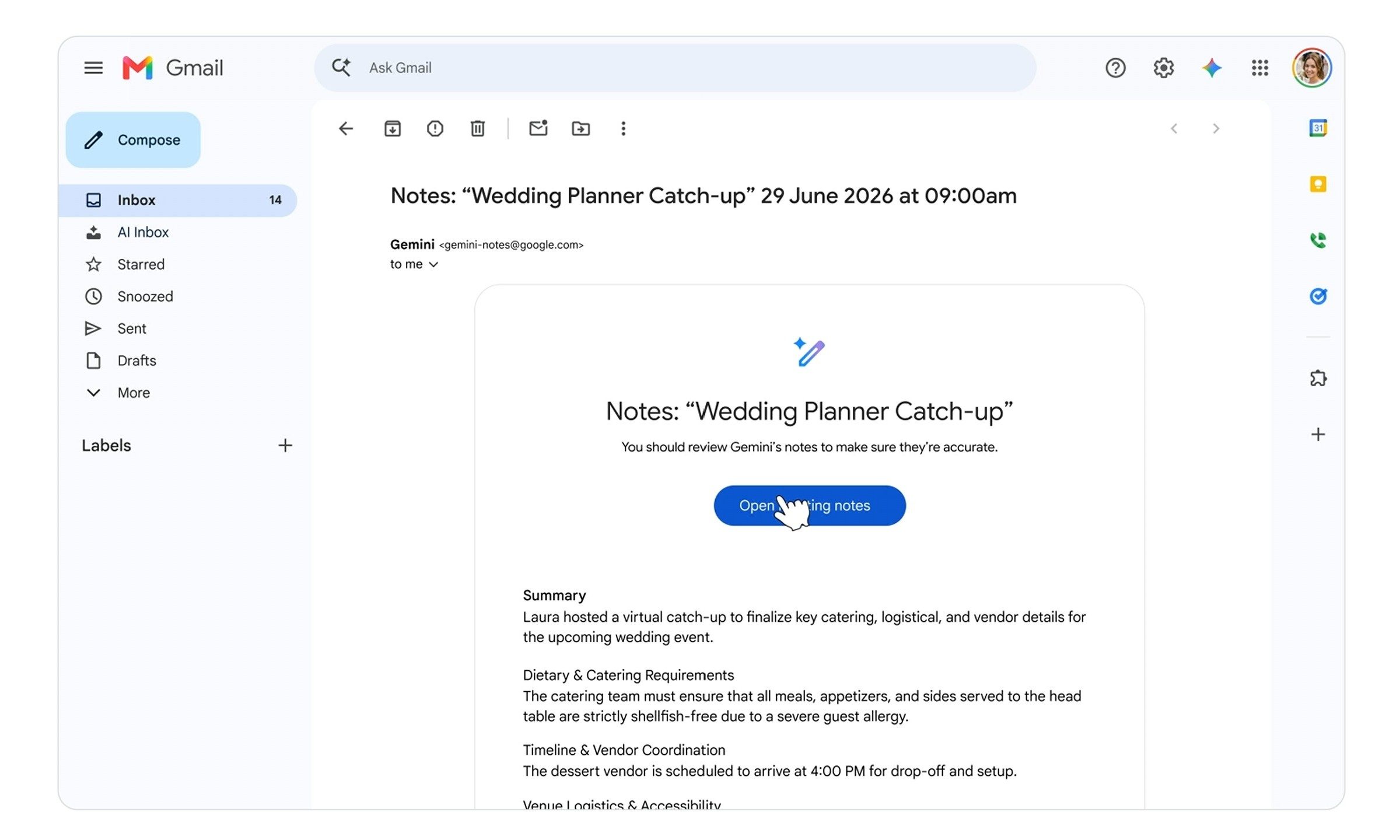This screenshot has width=1400, height=840.
Task: Open the Contacts phone side panel icon
Action: 1318,240
